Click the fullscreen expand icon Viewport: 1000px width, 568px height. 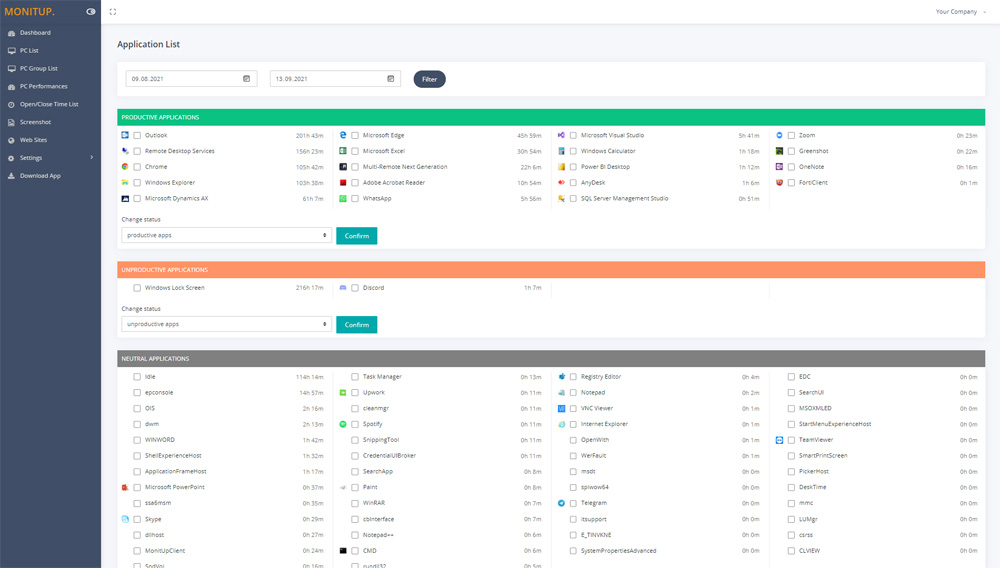tap(113, 11)
